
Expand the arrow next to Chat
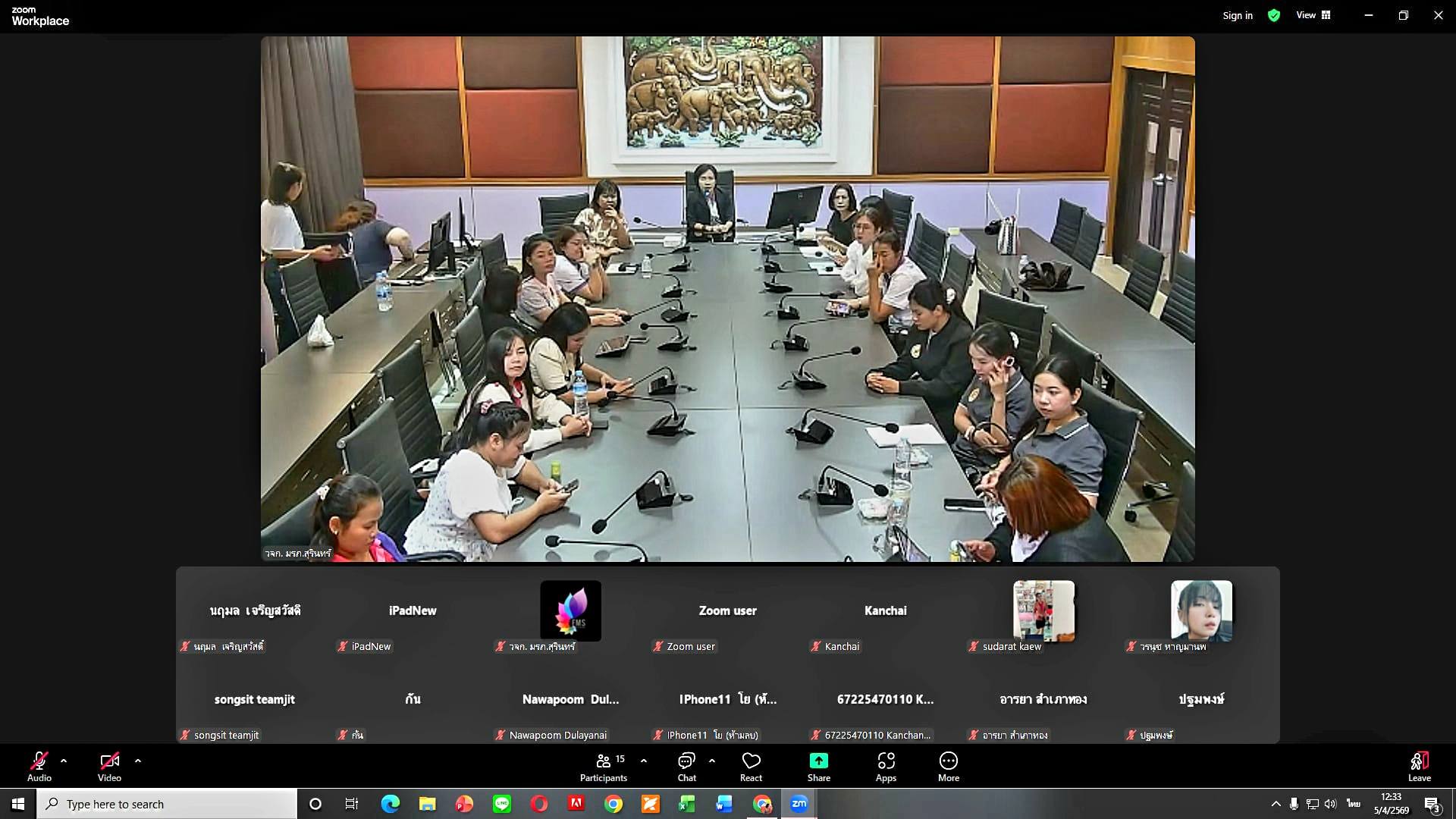pos(711,760)
